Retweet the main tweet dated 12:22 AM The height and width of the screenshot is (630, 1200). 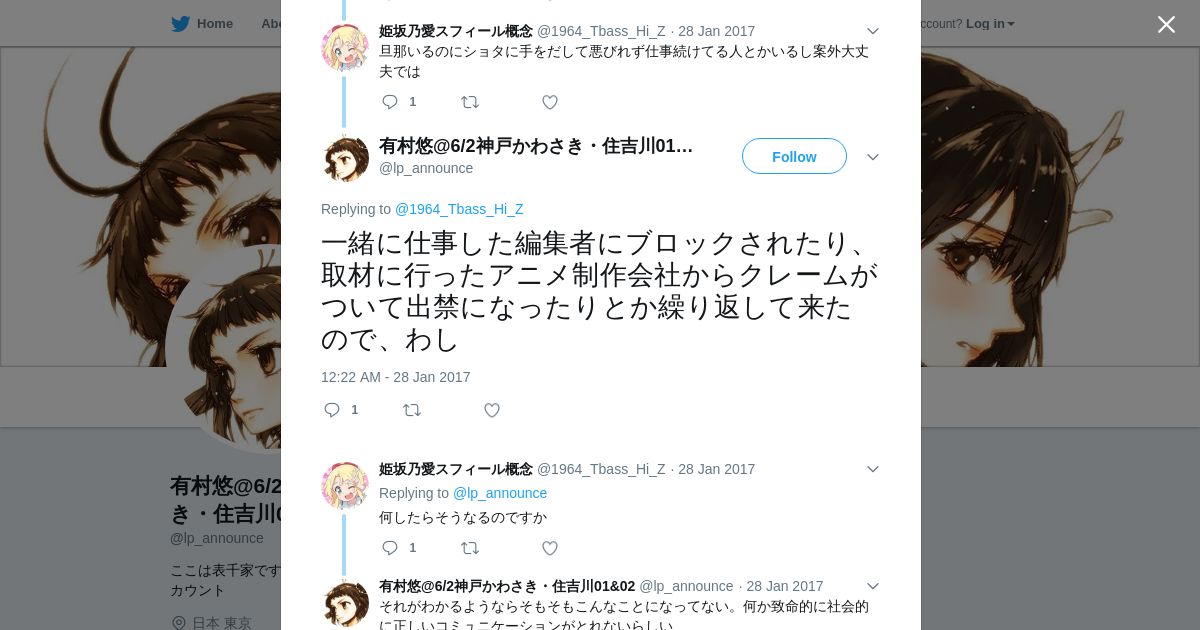pyautogui.click(x=412, y=410)
